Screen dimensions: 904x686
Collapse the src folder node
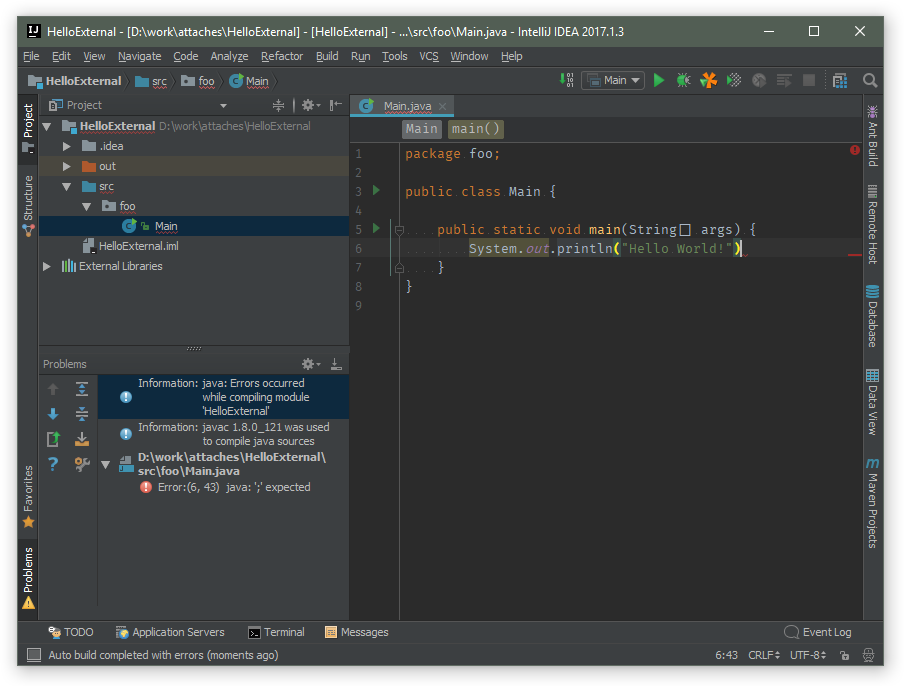67,186
